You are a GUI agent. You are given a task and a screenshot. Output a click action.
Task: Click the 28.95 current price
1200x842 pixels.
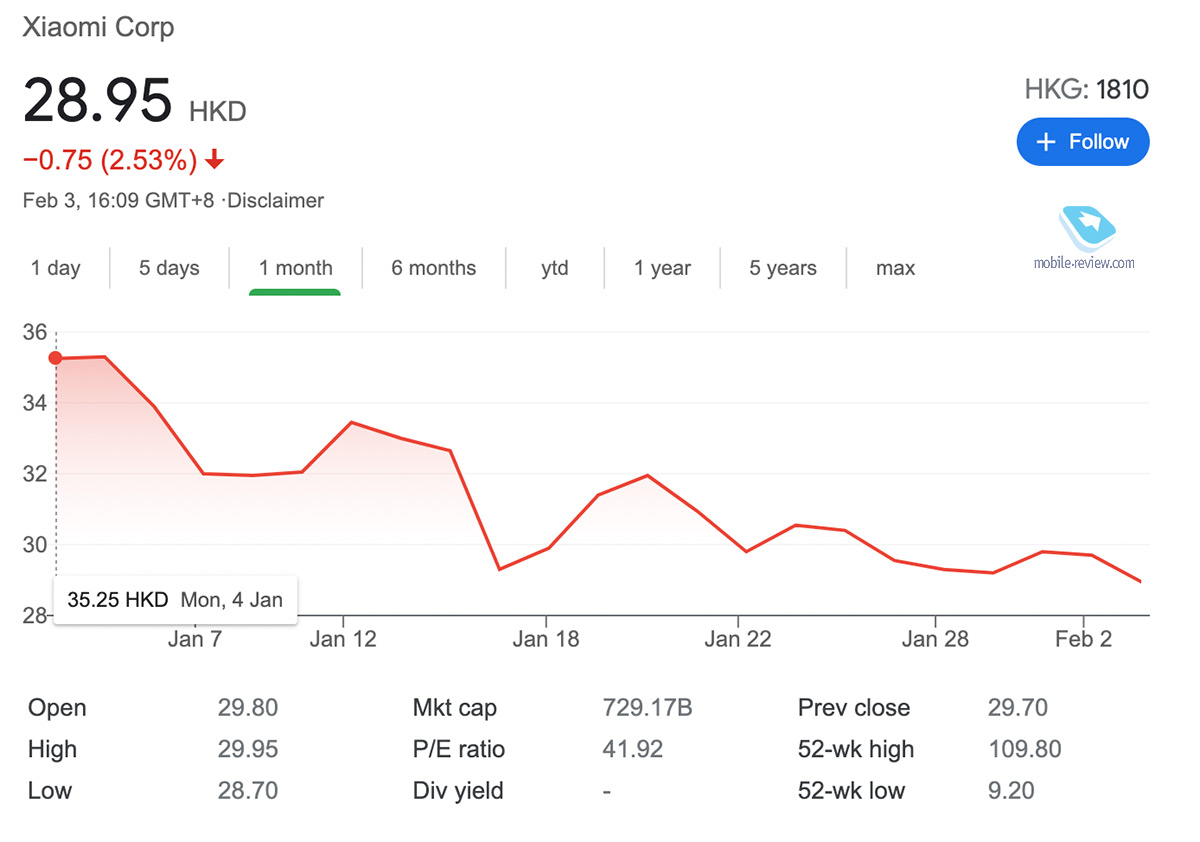[97, 101]
